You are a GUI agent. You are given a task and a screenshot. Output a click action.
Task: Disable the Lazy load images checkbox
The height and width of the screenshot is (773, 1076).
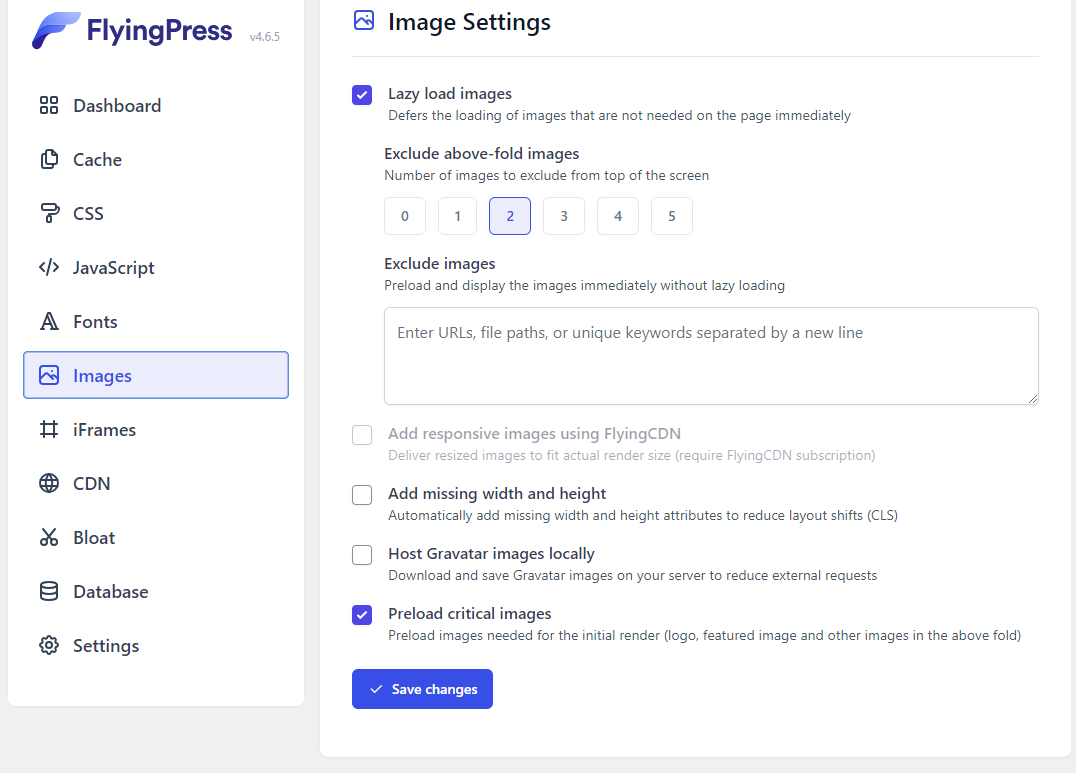click(361, 94)
